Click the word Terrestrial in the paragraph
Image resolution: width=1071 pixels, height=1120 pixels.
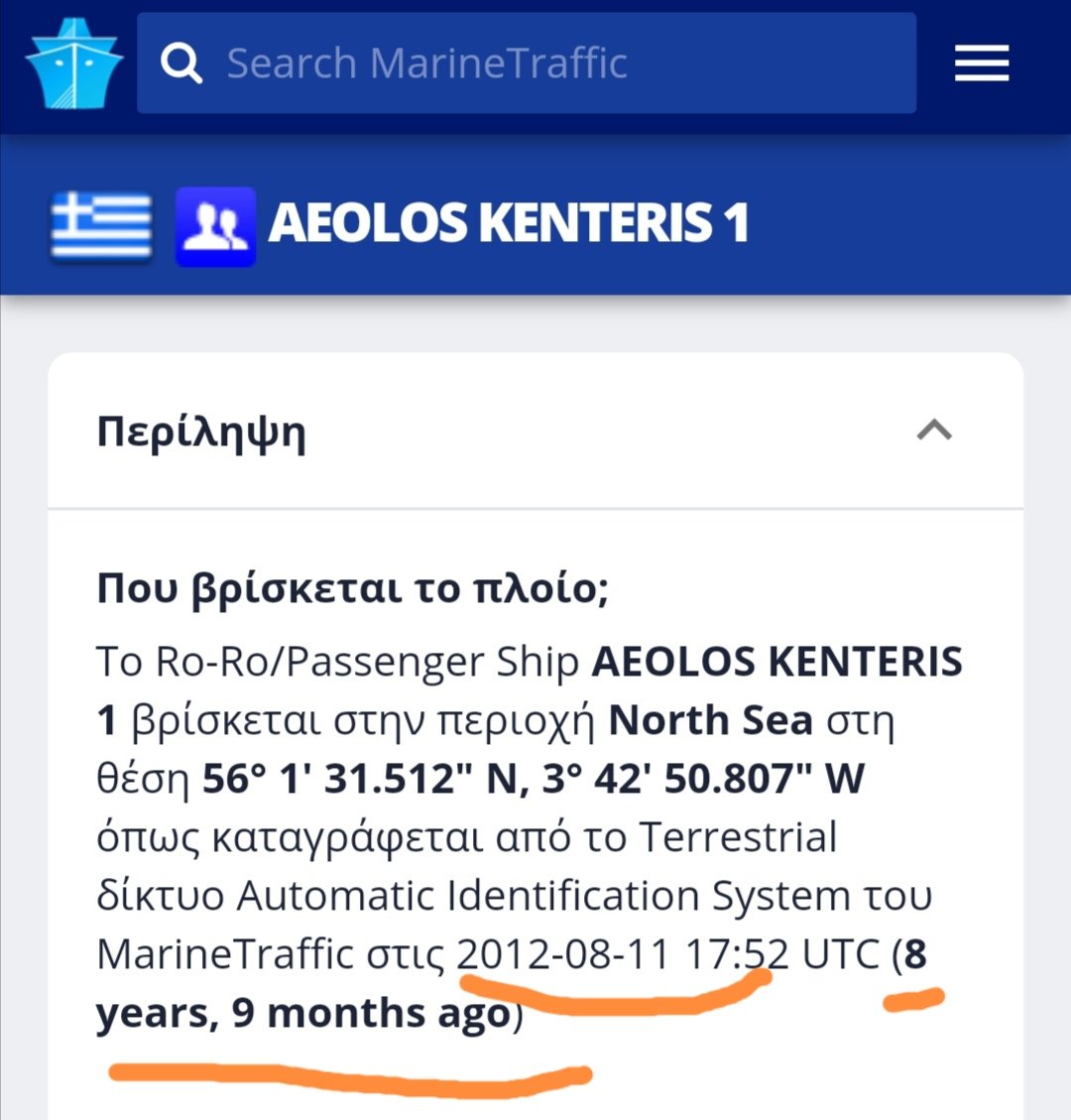point(738,837)
